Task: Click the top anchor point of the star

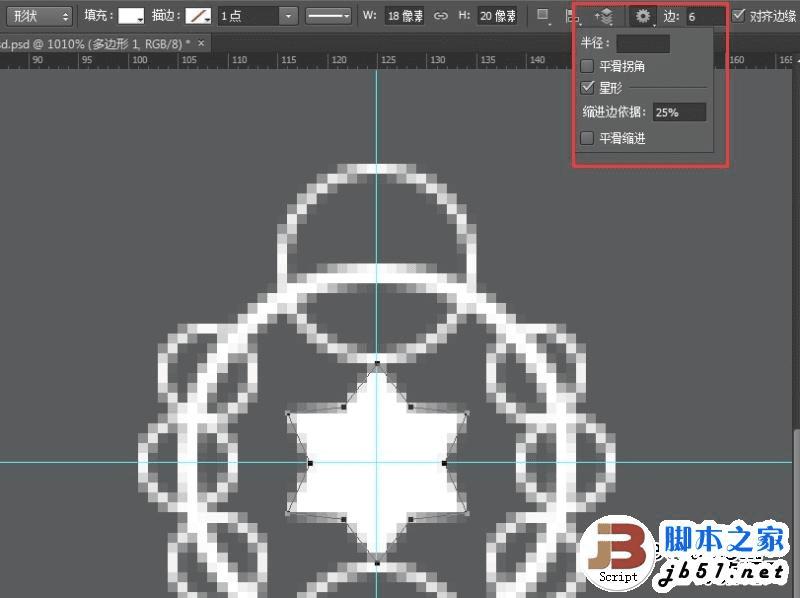Action: pos(377,363)
